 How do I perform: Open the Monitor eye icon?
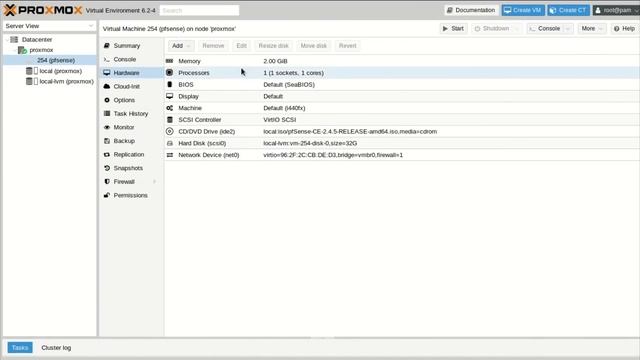(x=107, y=127)
